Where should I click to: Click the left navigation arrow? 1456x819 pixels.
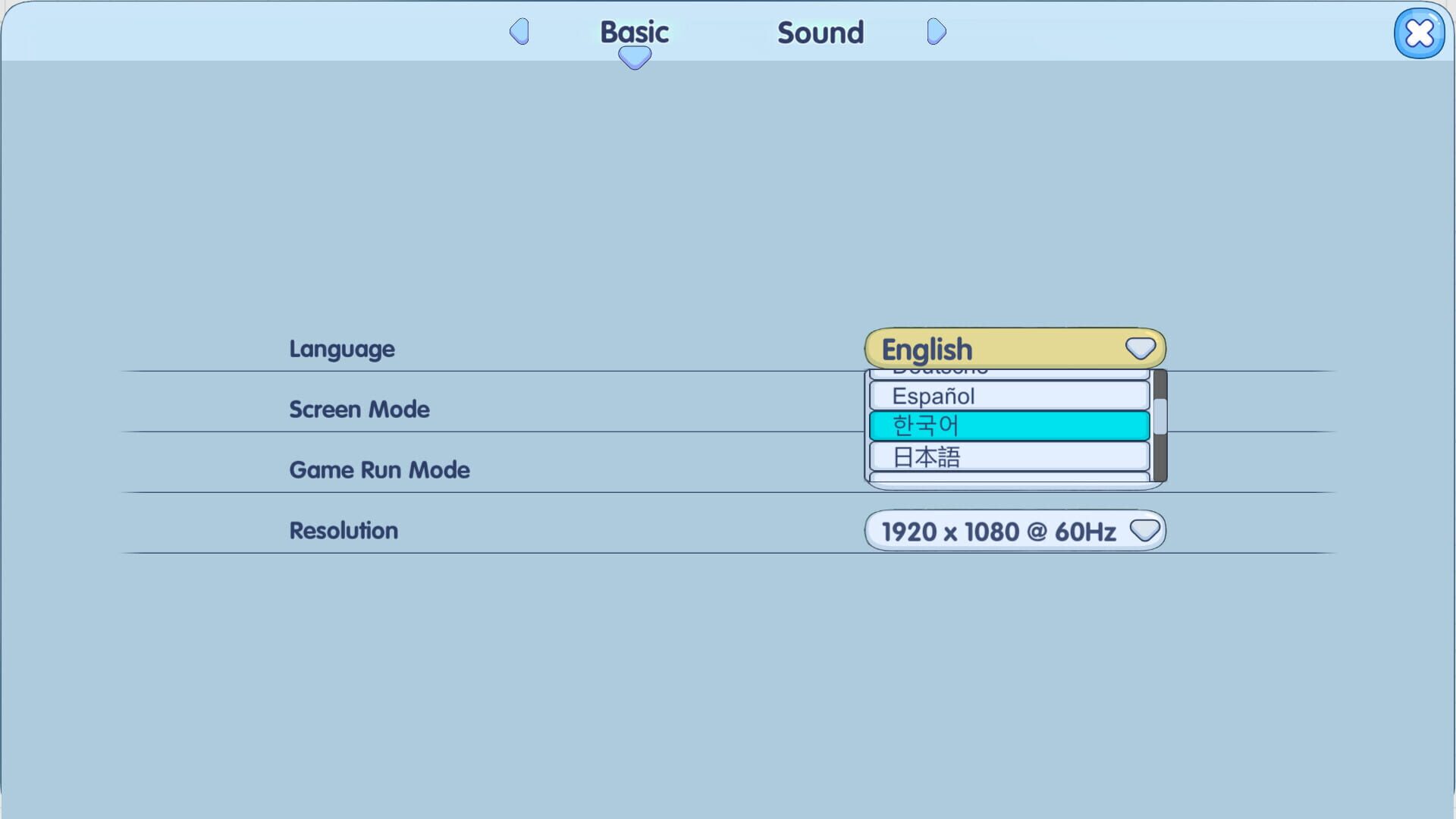pos(519,32)
